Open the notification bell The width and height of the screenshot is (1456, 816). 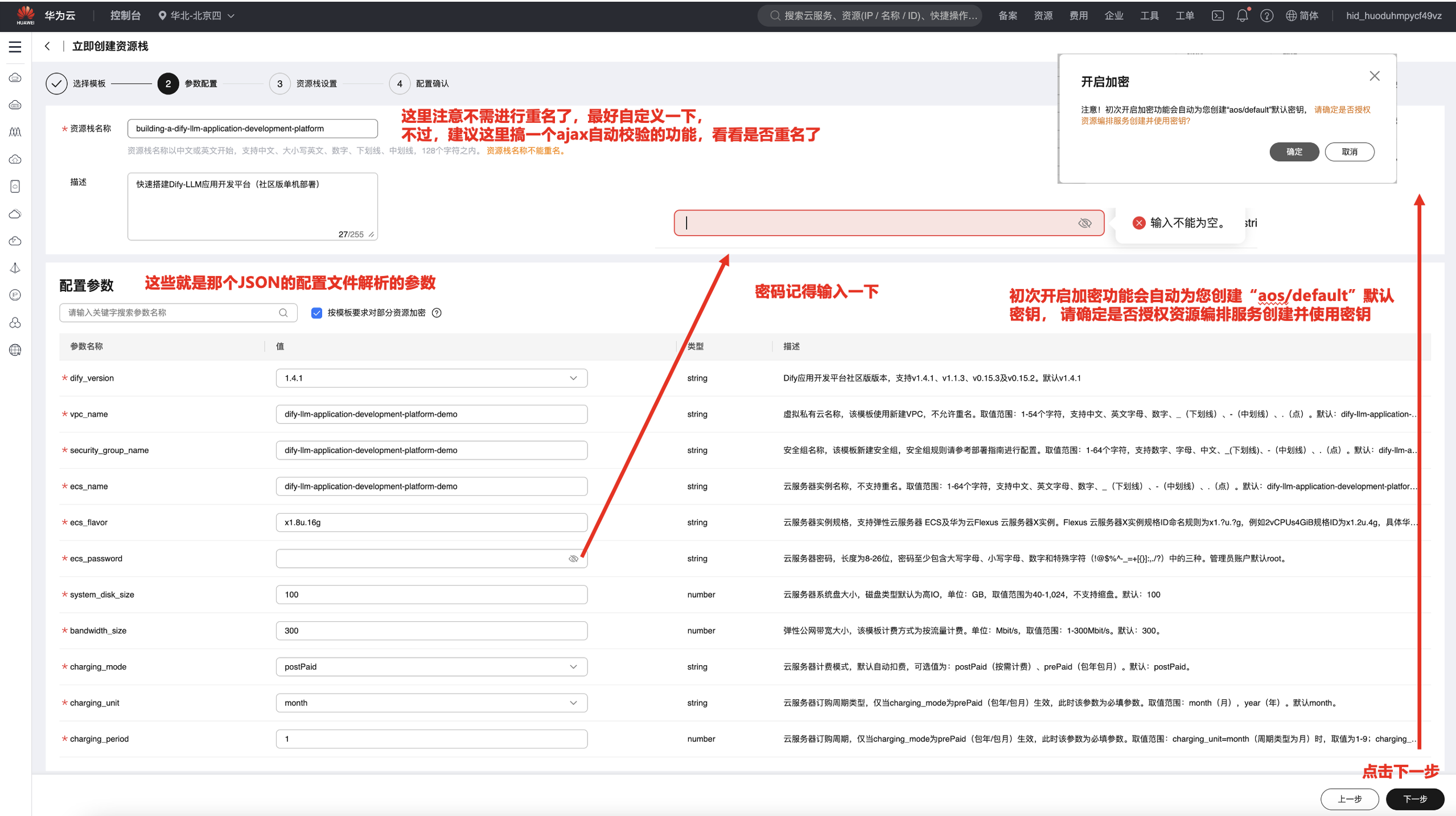pyautogui.click(x=1242, y=16)
